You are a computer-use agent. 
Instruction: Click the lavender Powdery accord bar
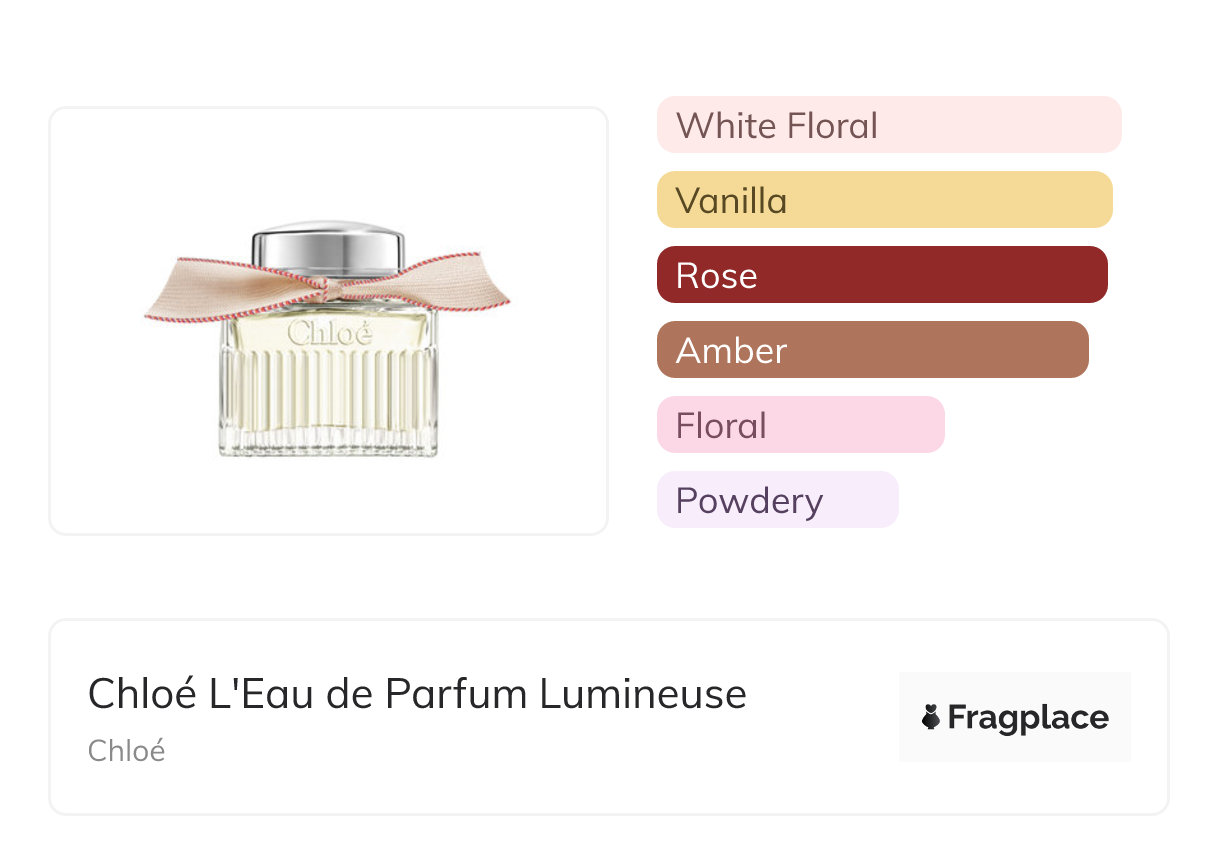coord(777,500)
